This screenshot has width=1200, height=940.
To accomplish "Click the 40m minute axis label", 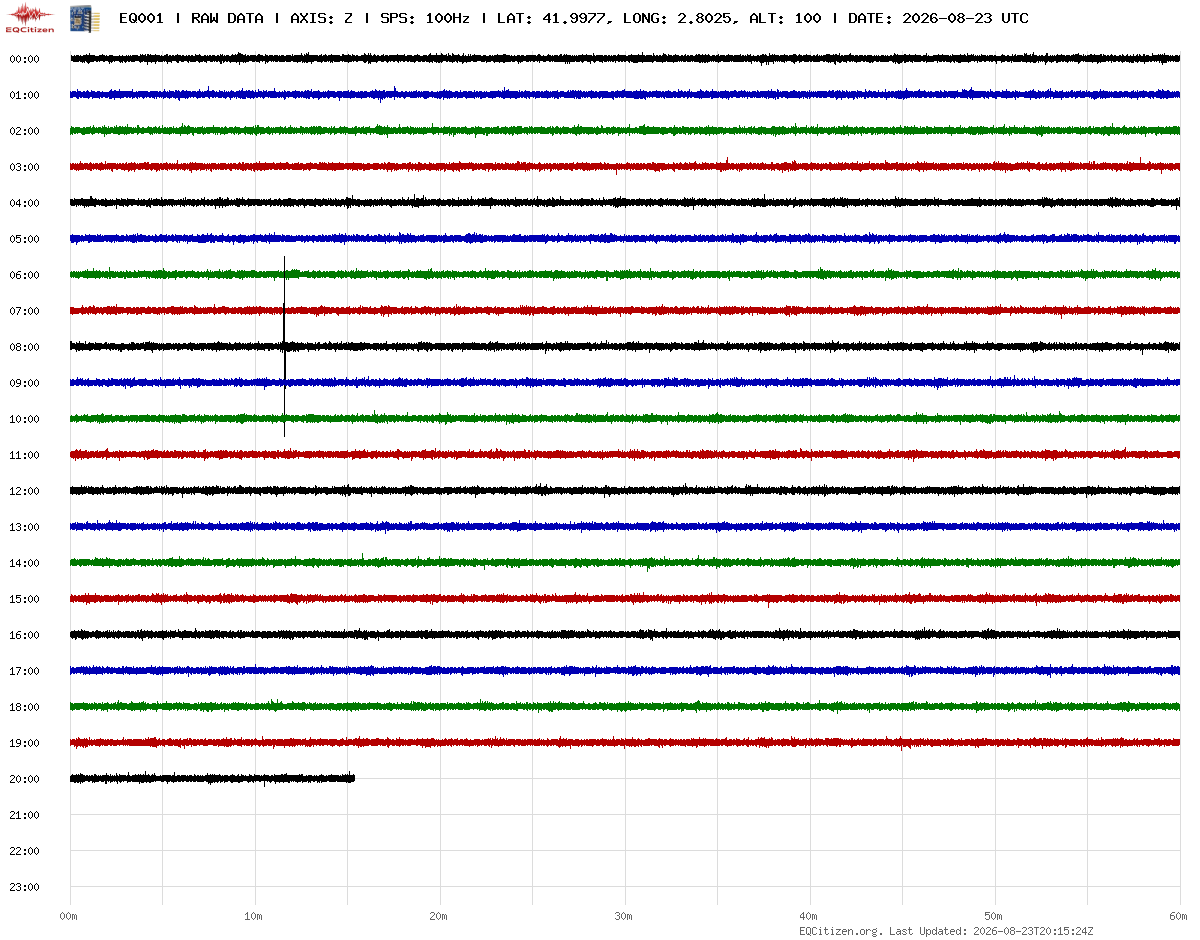I will coord(809,916).
